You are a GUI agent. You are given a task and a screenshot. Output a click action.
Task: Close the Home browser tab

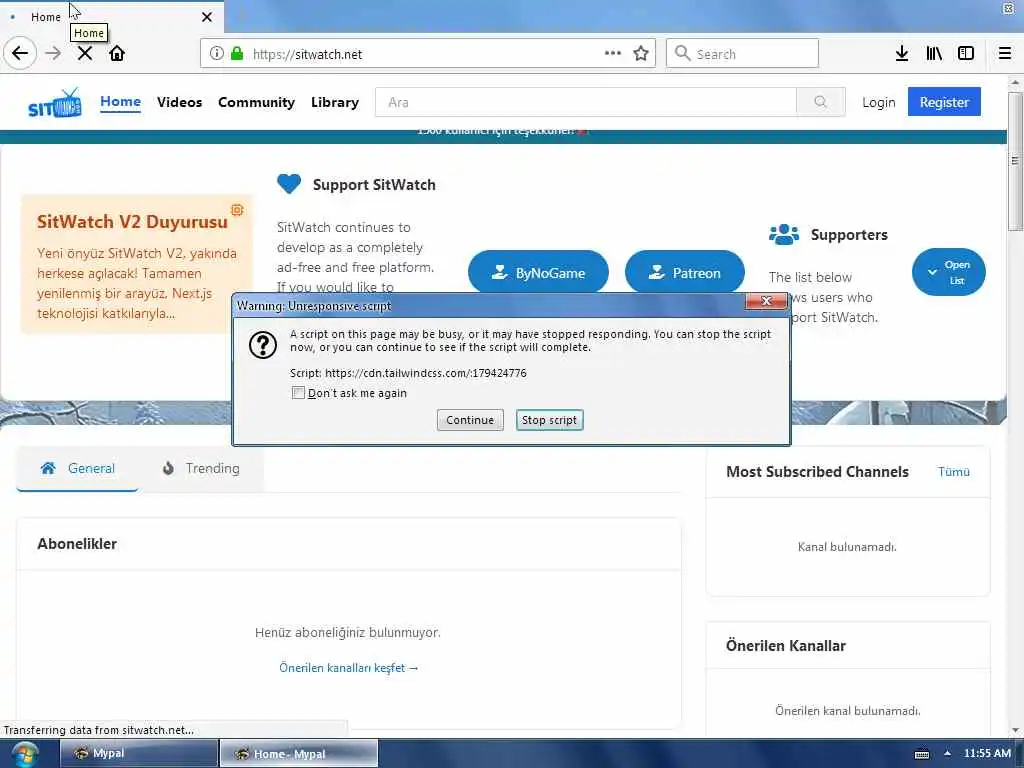click(207, 17)
